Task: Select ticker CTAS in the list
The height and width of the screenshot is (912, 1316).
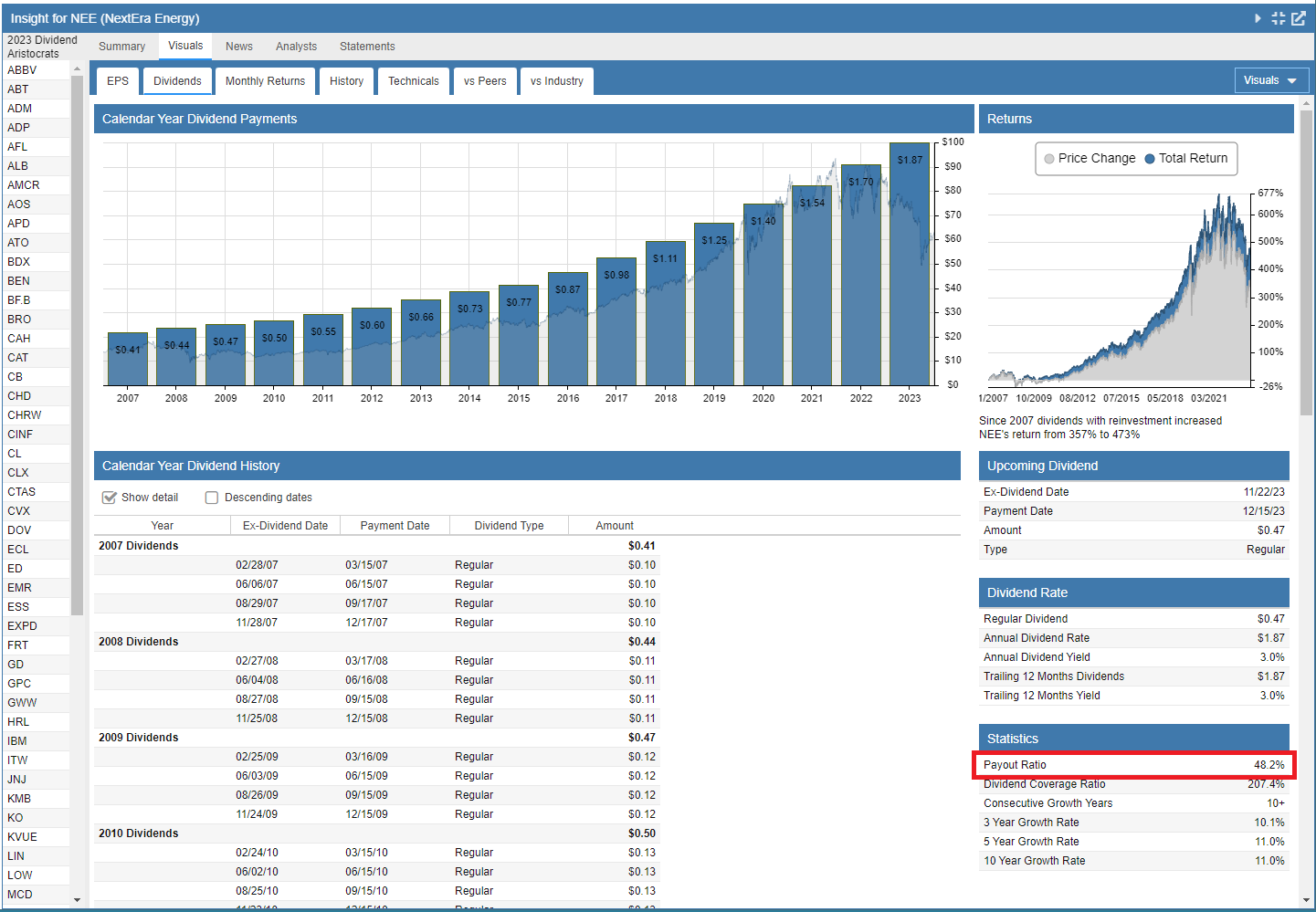Action: coord(35,492)
